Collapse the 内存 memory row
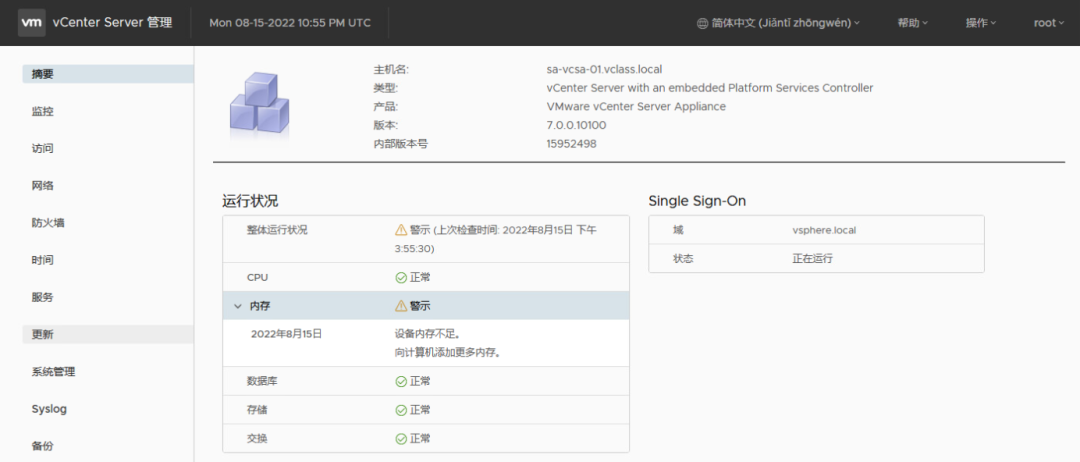Viewport: 1080px width, 462px height. click(238, 306)
